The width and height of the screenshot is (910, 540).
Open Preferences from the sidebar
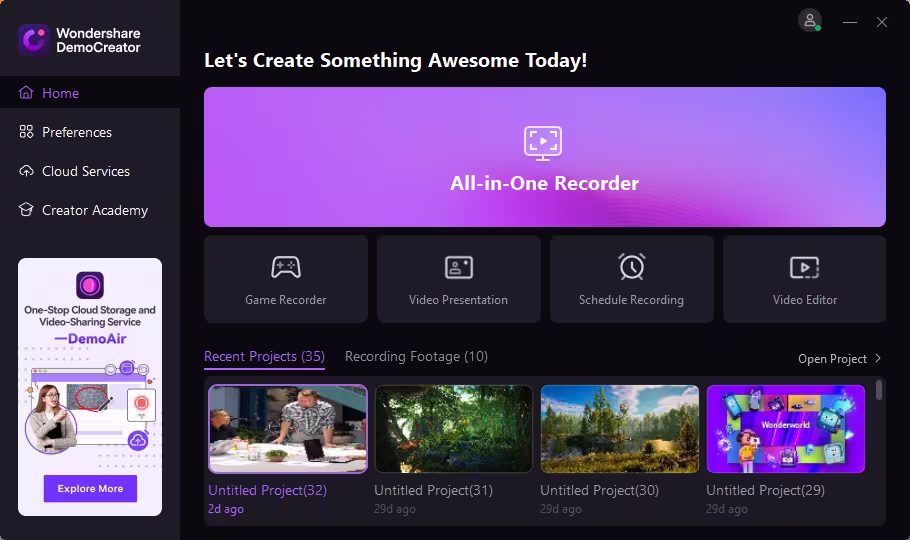(90, 132)
